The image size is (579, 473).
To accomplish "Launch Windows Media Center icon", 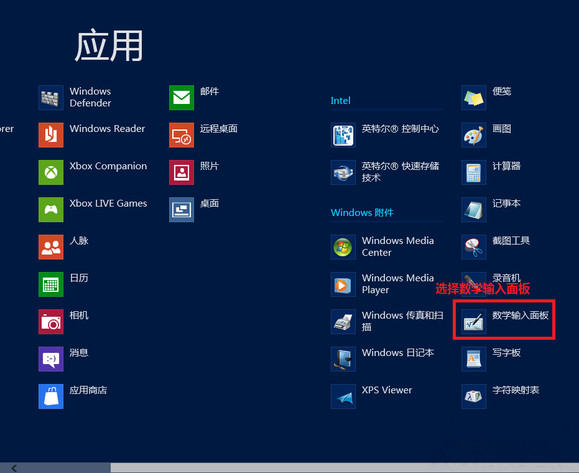I will [x=343, y=247].
